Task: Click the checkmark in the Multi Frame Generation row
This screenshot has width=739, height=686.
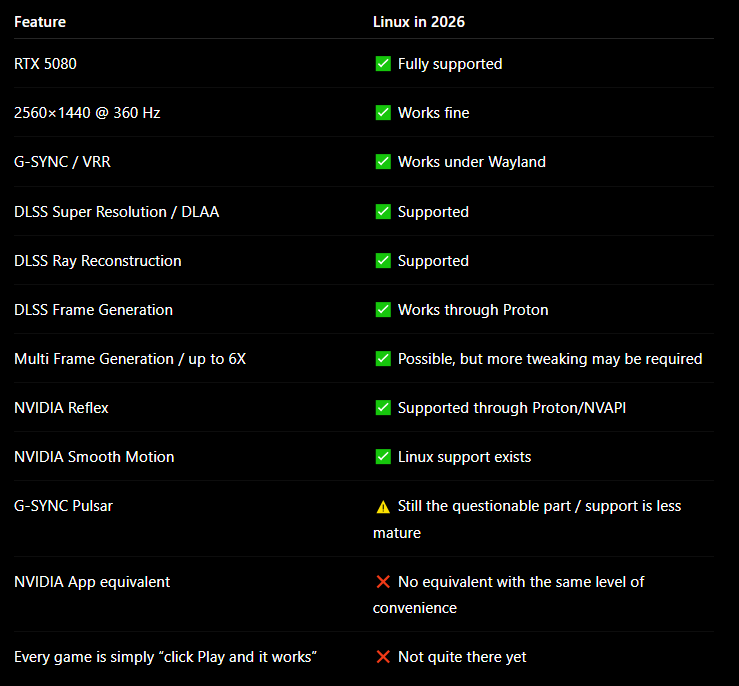Action: coord(383,359)
